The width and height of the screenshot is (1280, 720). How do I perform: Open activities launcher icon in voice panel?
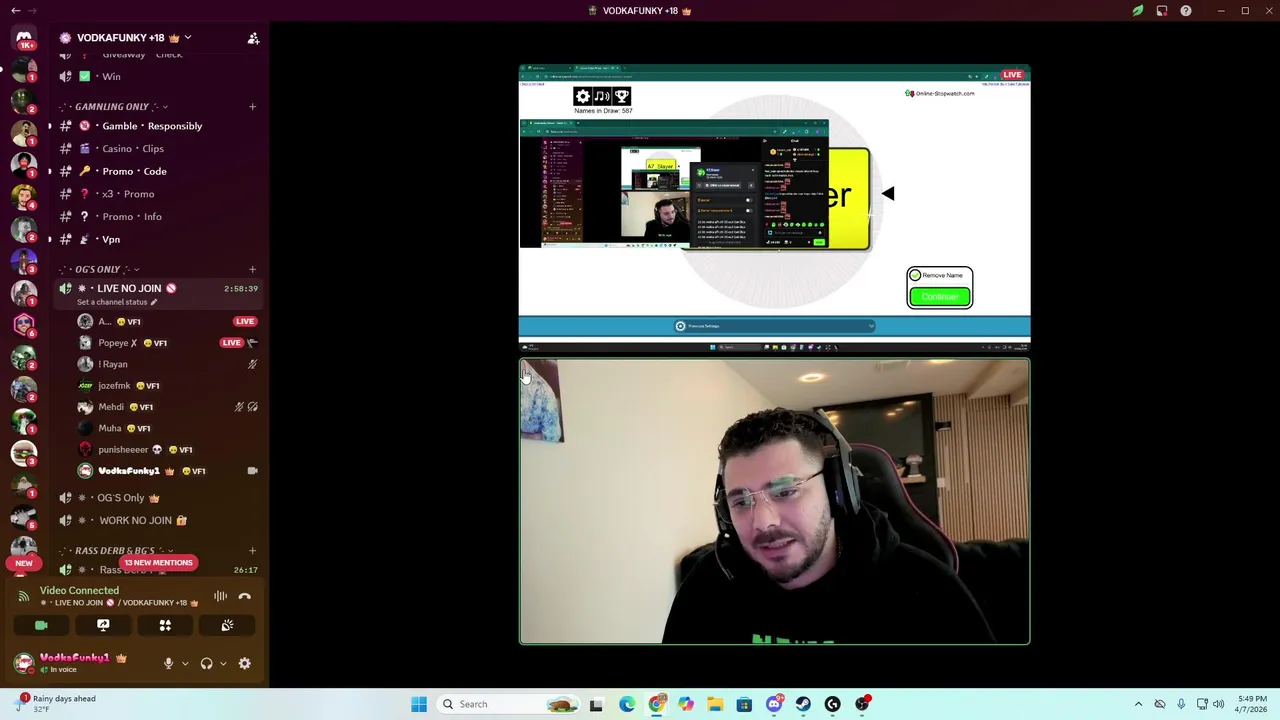[x=165, y=625]
